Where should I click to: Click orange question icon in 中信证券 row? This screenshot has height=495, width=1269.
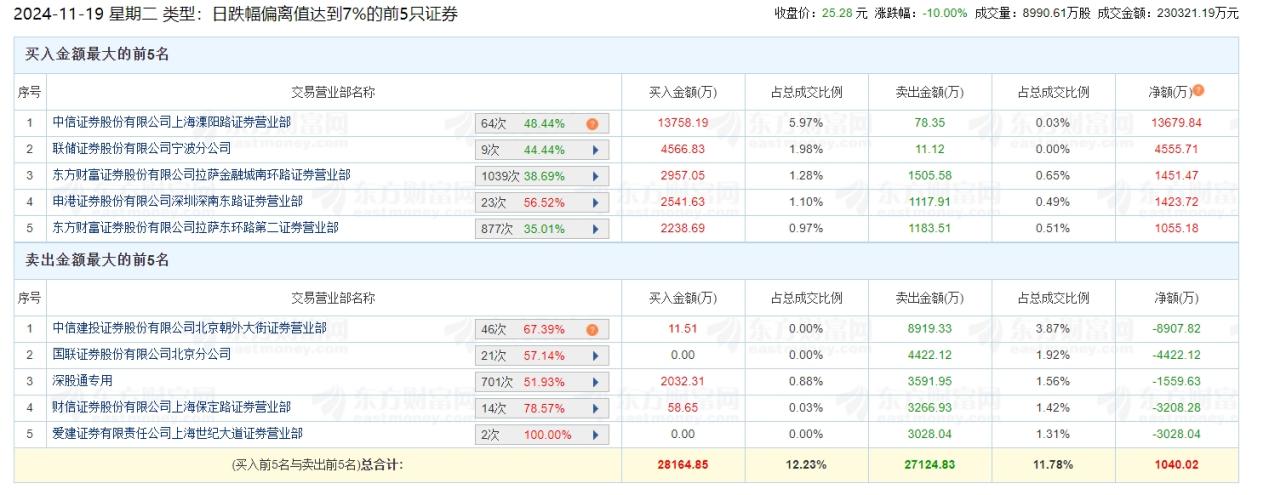592,124
